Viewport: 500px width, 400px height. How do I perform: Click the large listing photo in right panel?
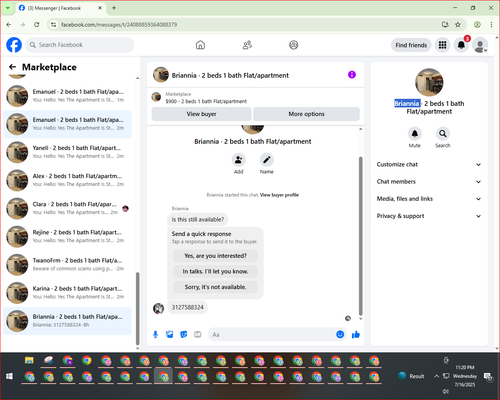click(x=429, y=82)
